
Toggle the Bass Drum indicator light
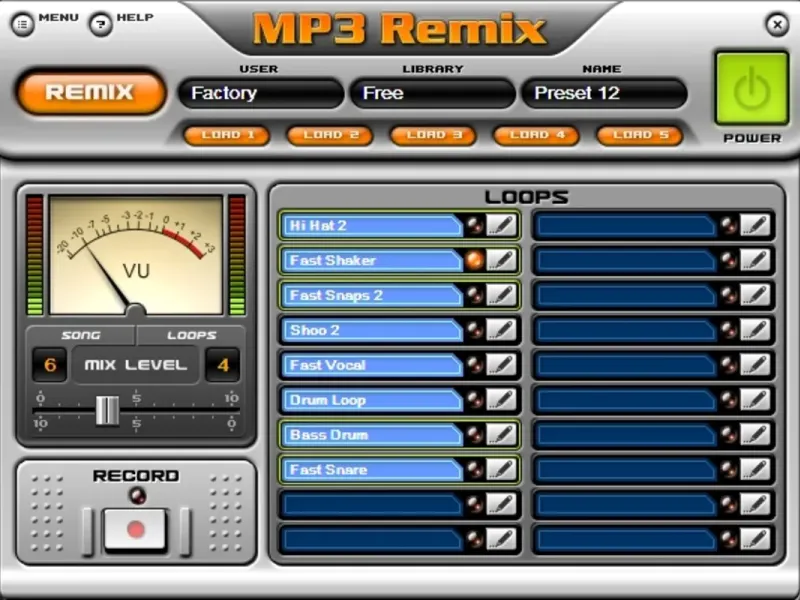[x=474, y=435]
